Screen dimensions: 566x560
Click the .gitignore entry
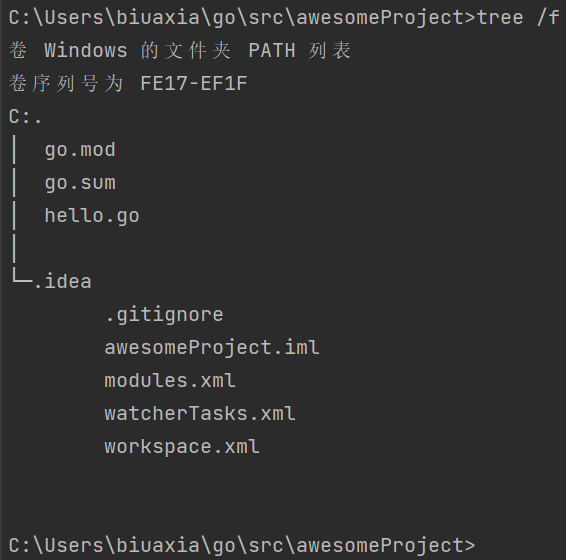coord(164,314)
